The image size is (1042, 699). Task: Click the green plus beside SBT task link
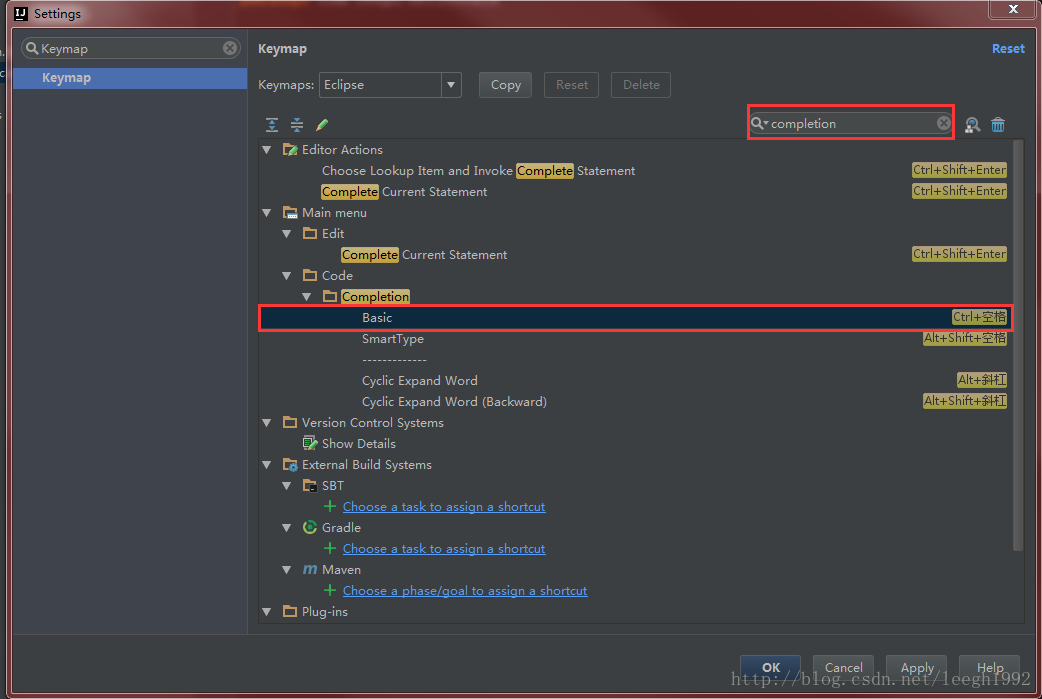[x=330, y=506]
